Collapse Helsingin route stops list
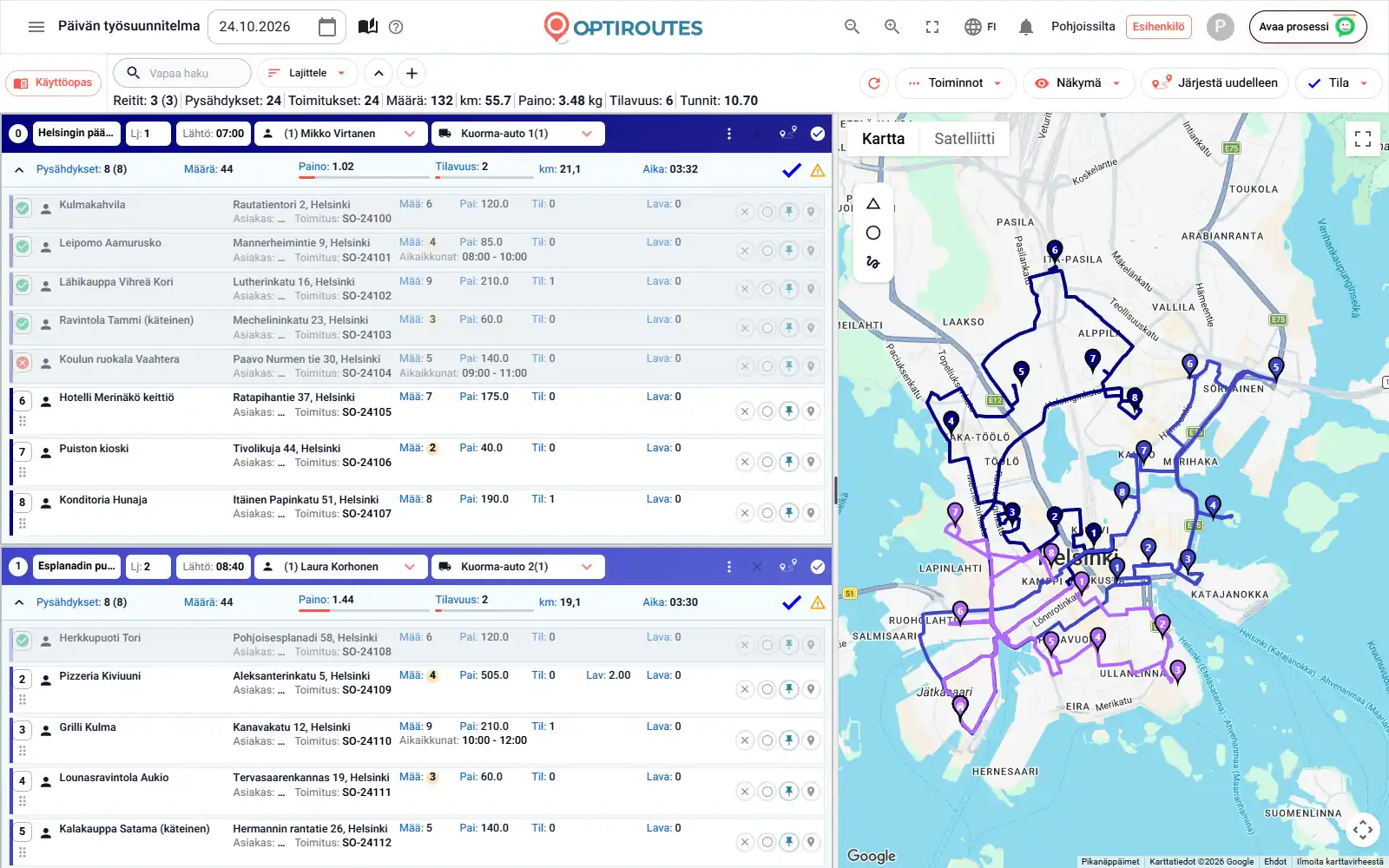 19,170
